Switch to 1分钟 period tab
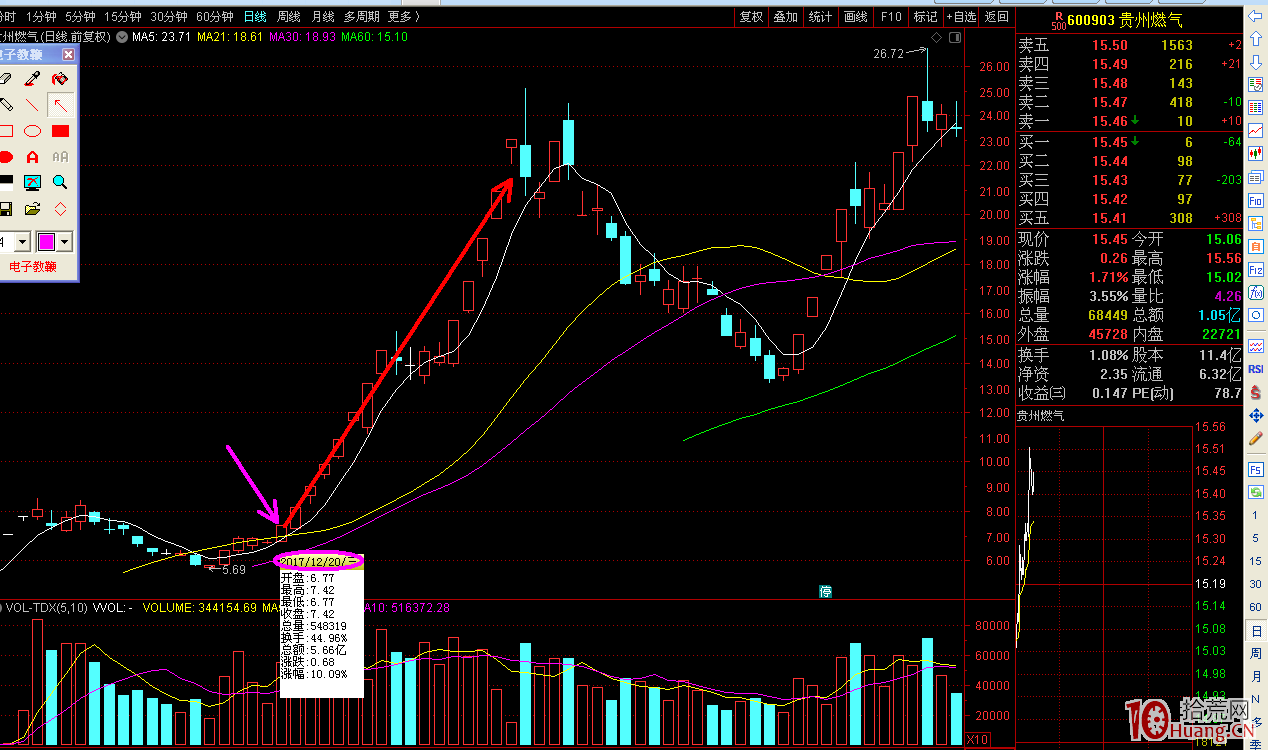This screenshot has height=750, width=1268. point(41,17)
